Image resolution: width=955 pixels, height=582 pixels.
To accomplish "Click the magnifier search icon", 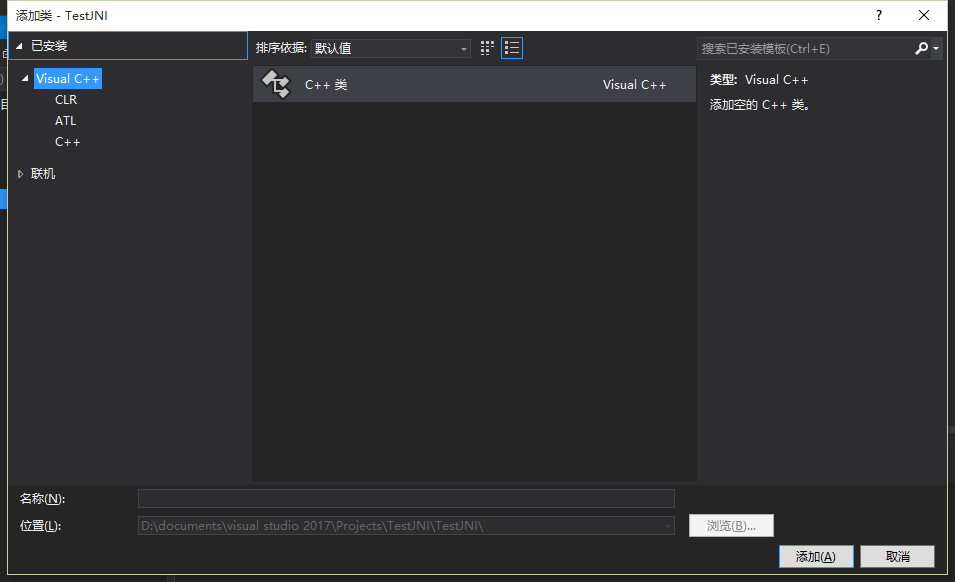I will (921, 48).
